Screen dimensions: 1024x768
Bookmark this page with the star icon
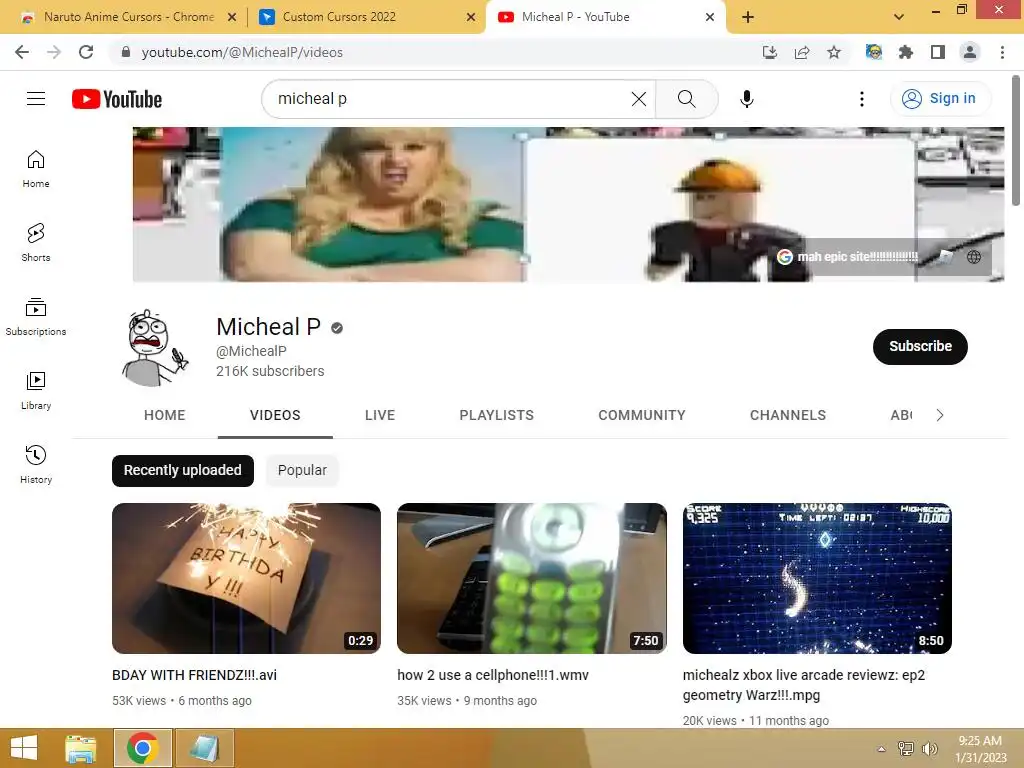834,52
